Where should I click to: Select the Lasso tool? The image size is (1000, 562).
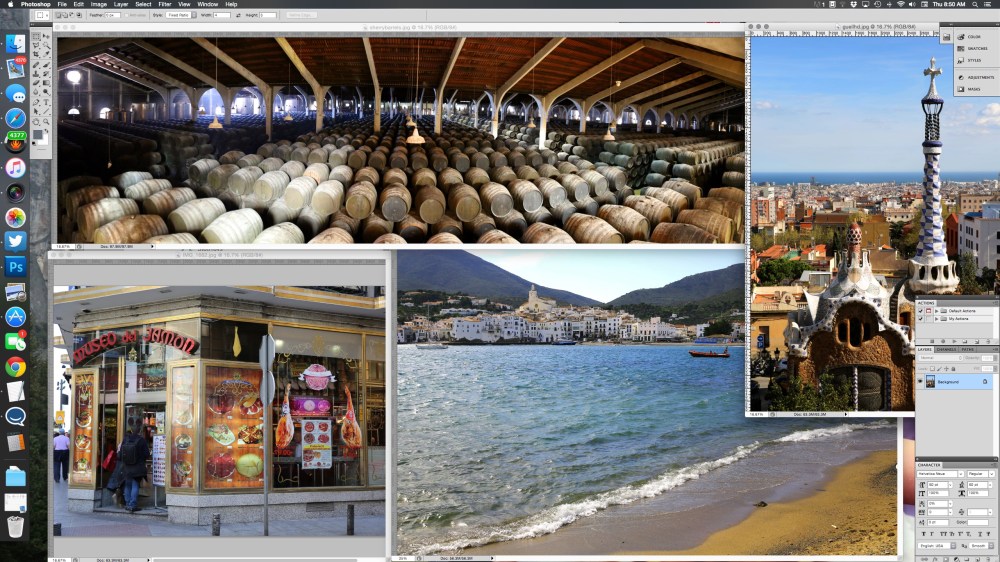[36, 45]
